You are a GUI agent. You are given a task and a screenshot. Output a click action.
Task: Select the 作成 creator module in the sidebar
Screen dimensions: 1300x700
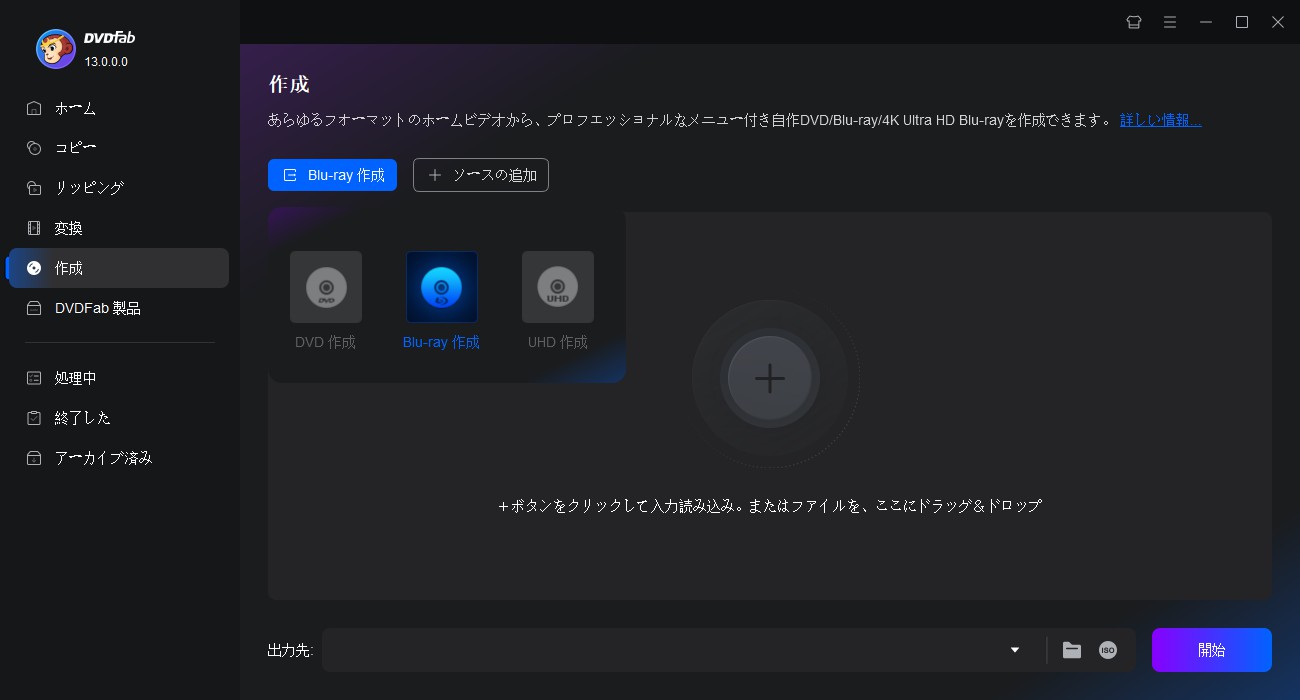[118, 268]
